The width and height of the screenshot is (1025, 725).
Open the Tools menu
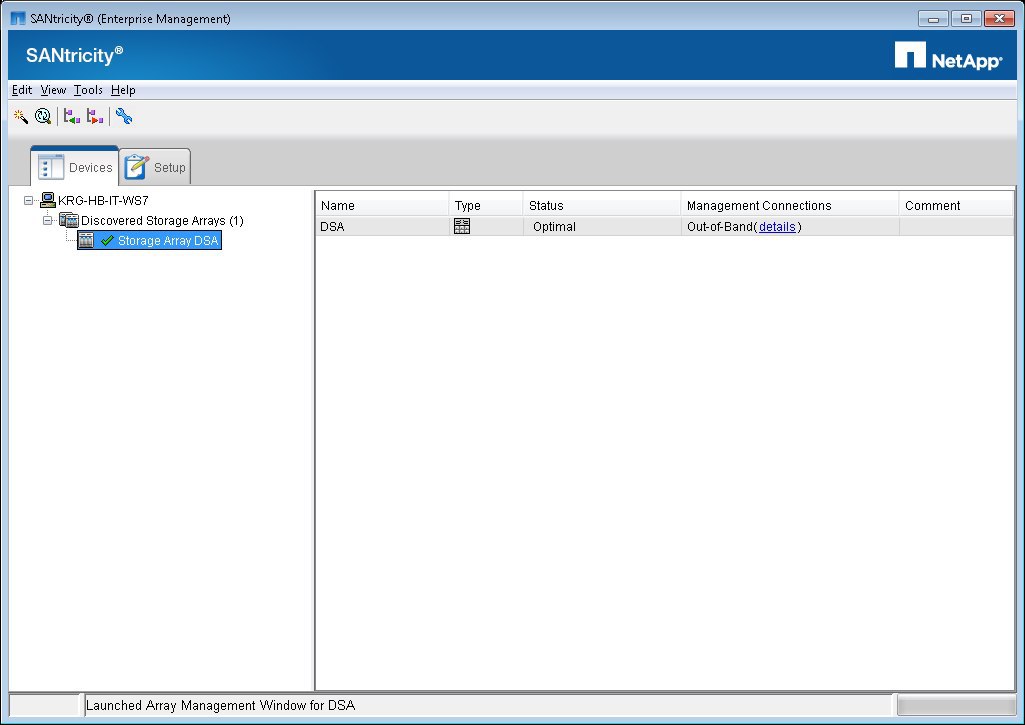[x=88, y=90]
